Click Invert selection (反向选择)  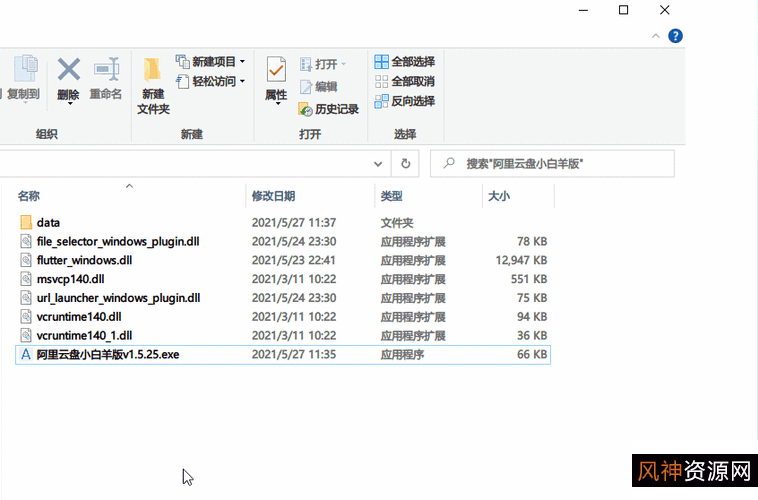(x=405, y=101)
